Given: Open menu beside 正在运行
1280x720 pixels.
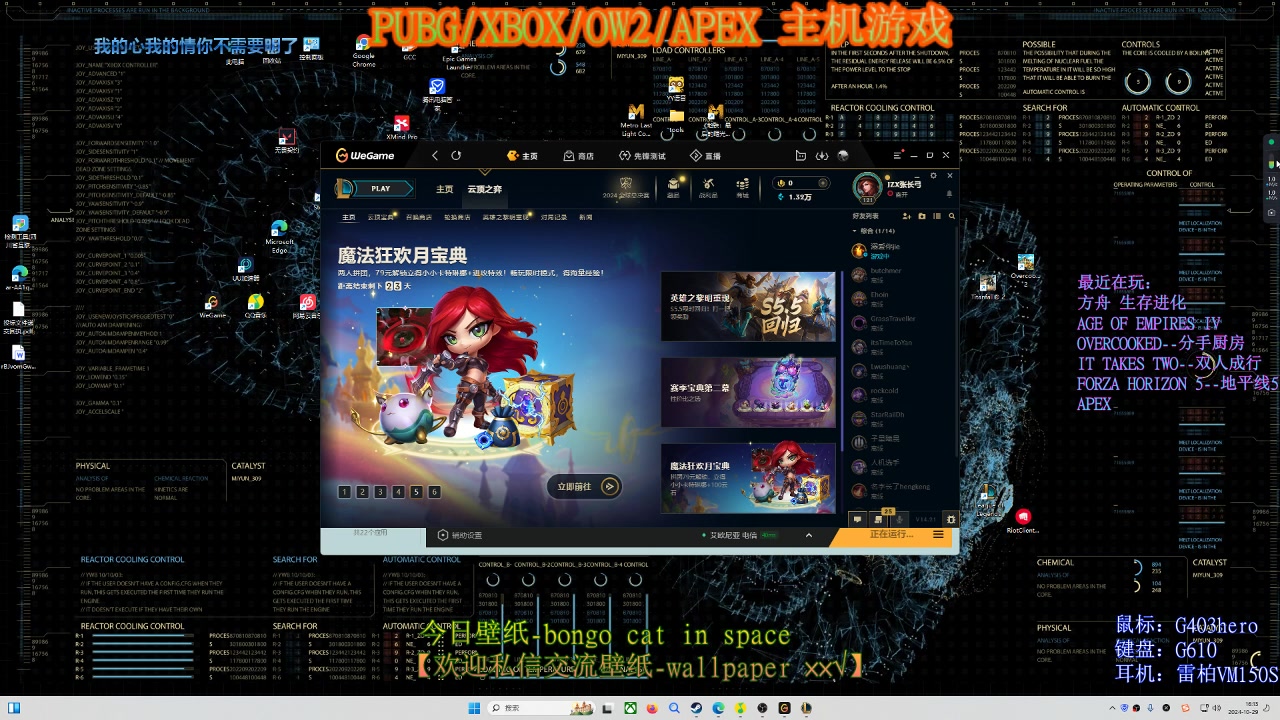Looking at the screenshot, I should 938,535.
